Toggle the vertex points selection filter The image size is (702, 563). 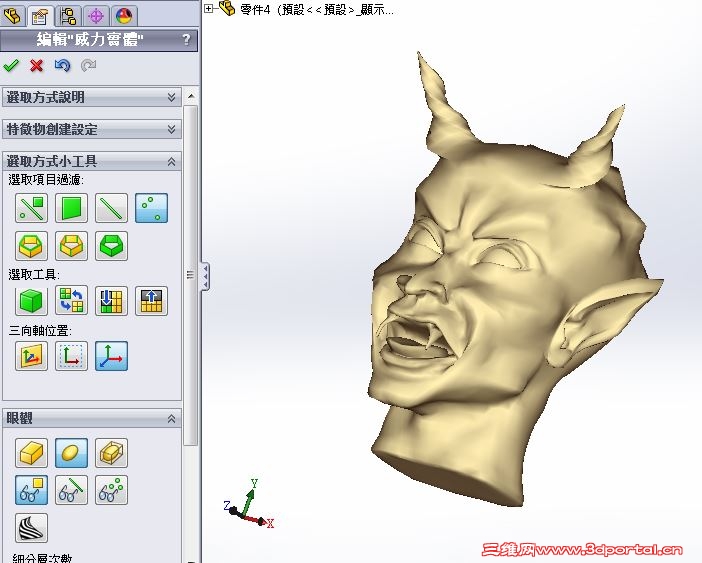pos(151,208)
